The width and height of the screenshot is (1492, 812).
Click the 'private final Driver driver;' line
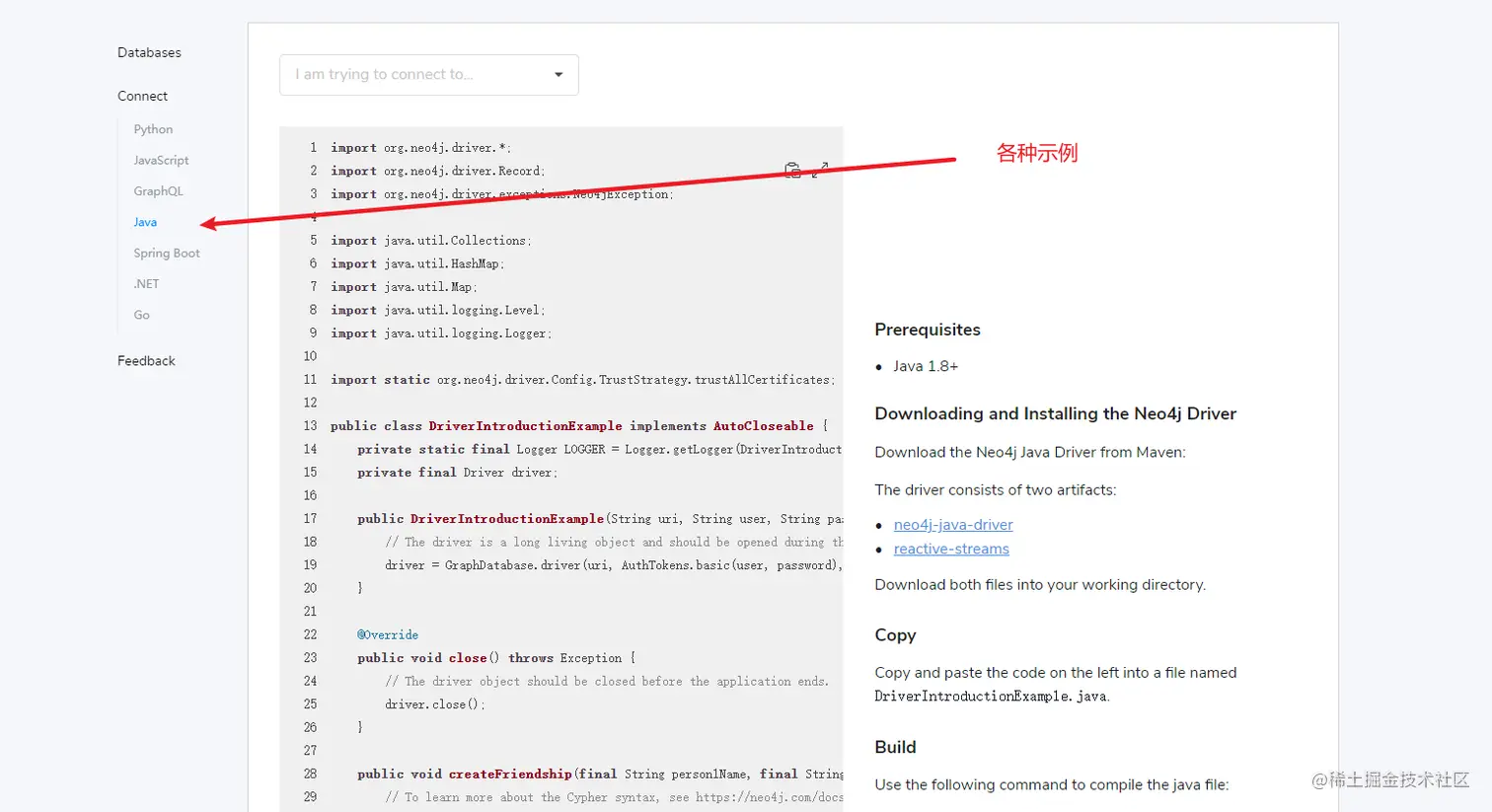pyautogui.click(x=457, y=473)
